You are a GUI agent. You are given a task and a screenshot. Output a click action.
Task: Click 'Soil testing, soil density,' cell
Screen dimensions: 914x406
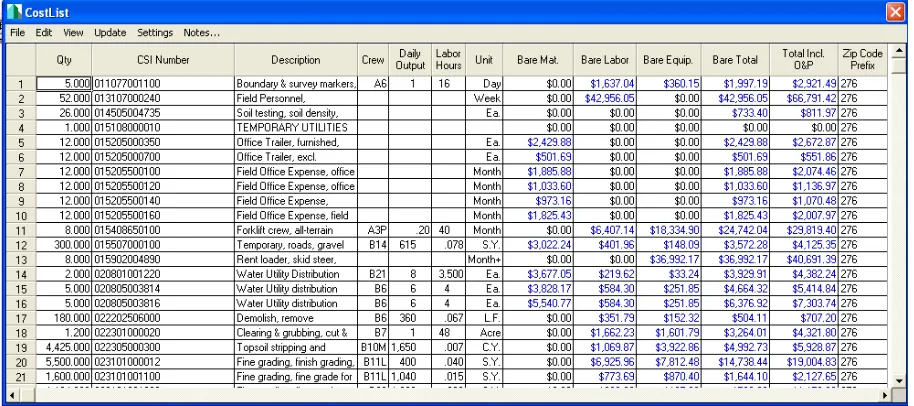[x=296, y=113]
